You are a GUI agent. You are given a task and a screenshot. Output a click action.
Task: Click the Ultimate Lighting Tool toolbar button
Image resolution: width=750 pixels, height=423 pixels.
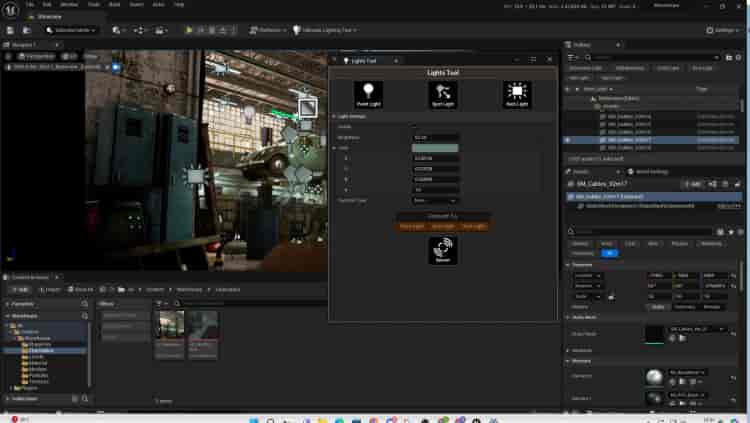tap(325, 30)
